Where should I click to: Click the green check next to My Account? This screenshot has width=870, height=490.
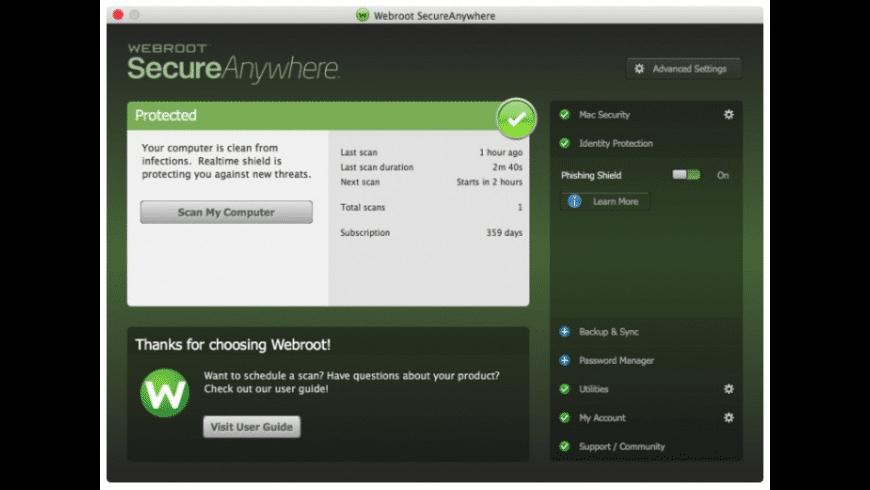[565, 417]
